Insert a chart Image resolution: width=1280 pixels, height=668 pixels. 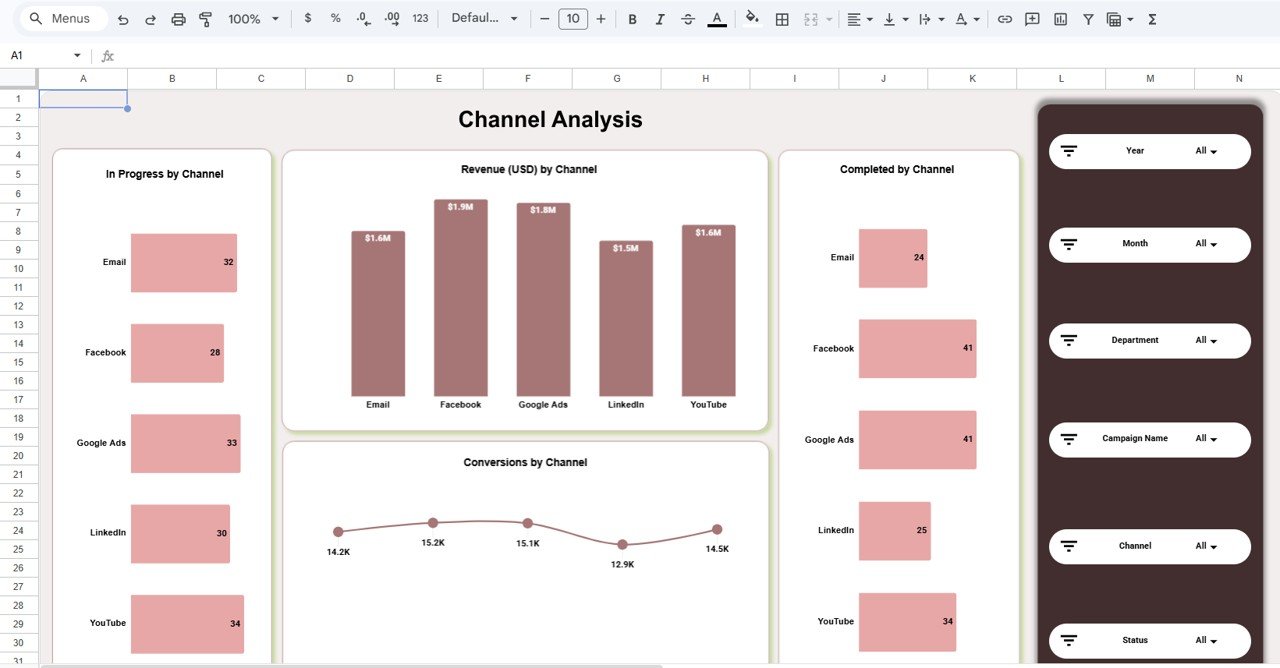click(x=1061, y=18)
